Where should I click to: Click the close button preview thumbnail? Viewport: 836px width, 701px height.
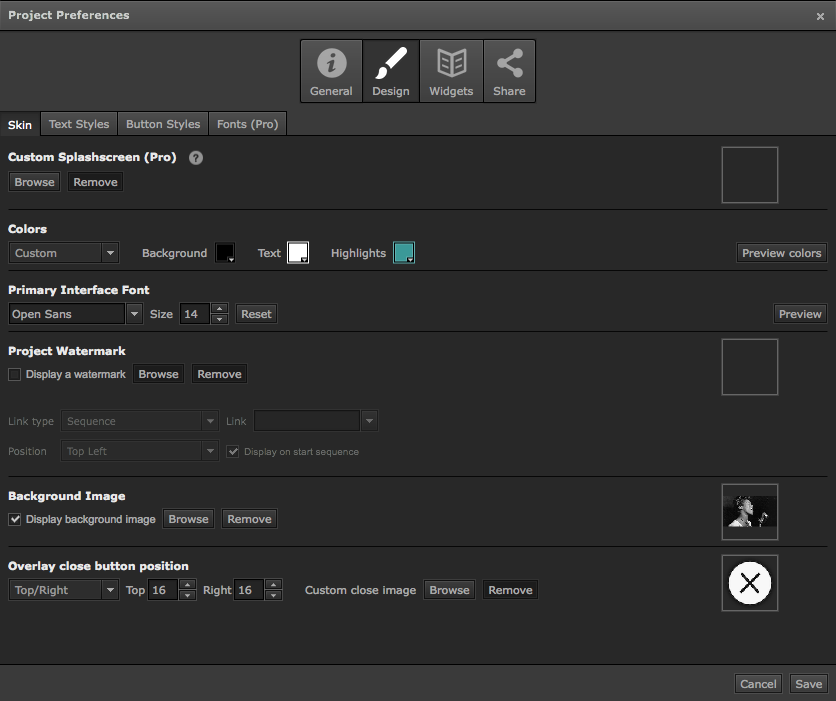(x=750, y=583)
